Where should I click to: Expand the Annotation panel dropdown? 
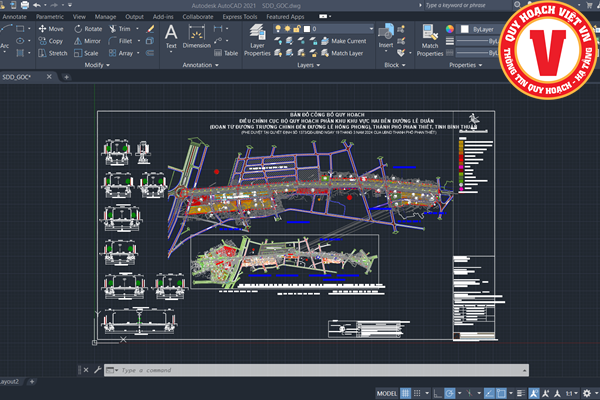(x=201, y=65)
